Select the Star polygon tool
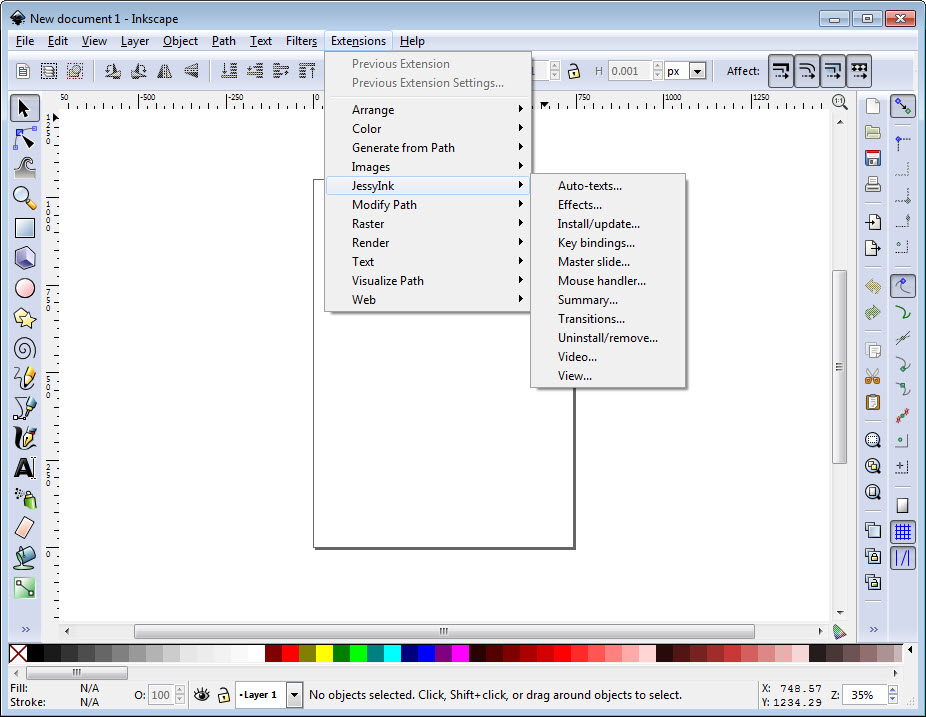This screenshot has height=717, width=926. tap(24, 318)
